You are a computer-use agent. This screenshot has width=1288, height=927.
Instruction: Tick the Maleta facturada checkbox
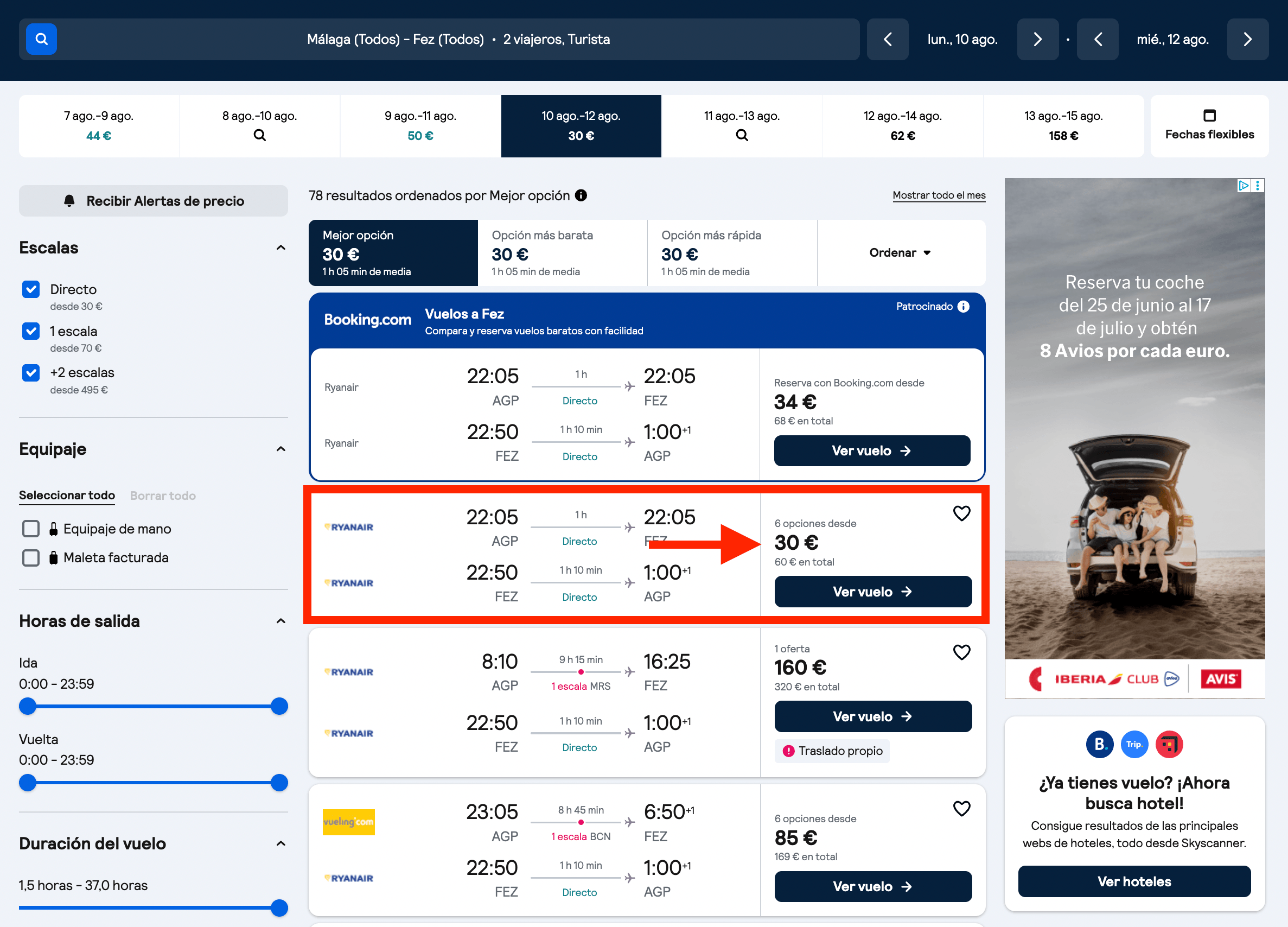(x=31, y=557)
